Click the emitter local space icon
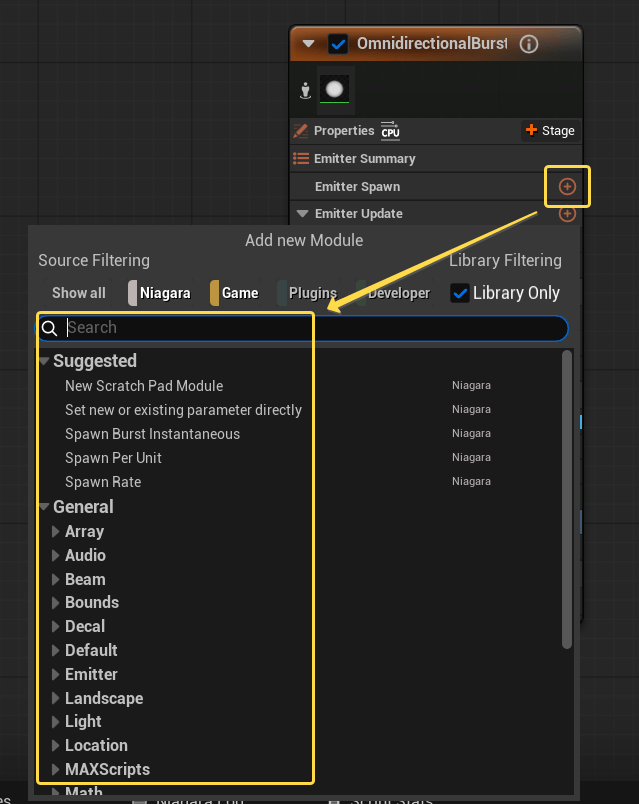639x804 pixels. coord(306,91)
